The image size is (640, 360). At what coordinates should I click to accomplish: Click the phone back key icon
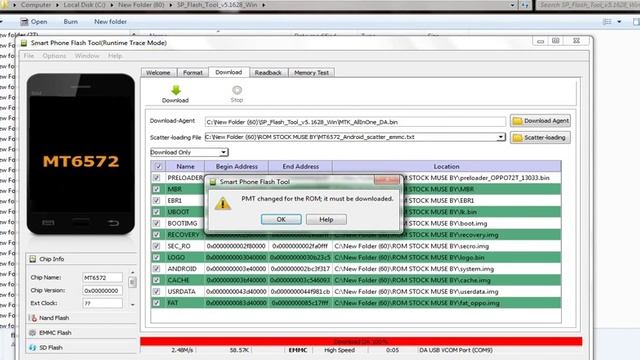(x=113, y=223)
